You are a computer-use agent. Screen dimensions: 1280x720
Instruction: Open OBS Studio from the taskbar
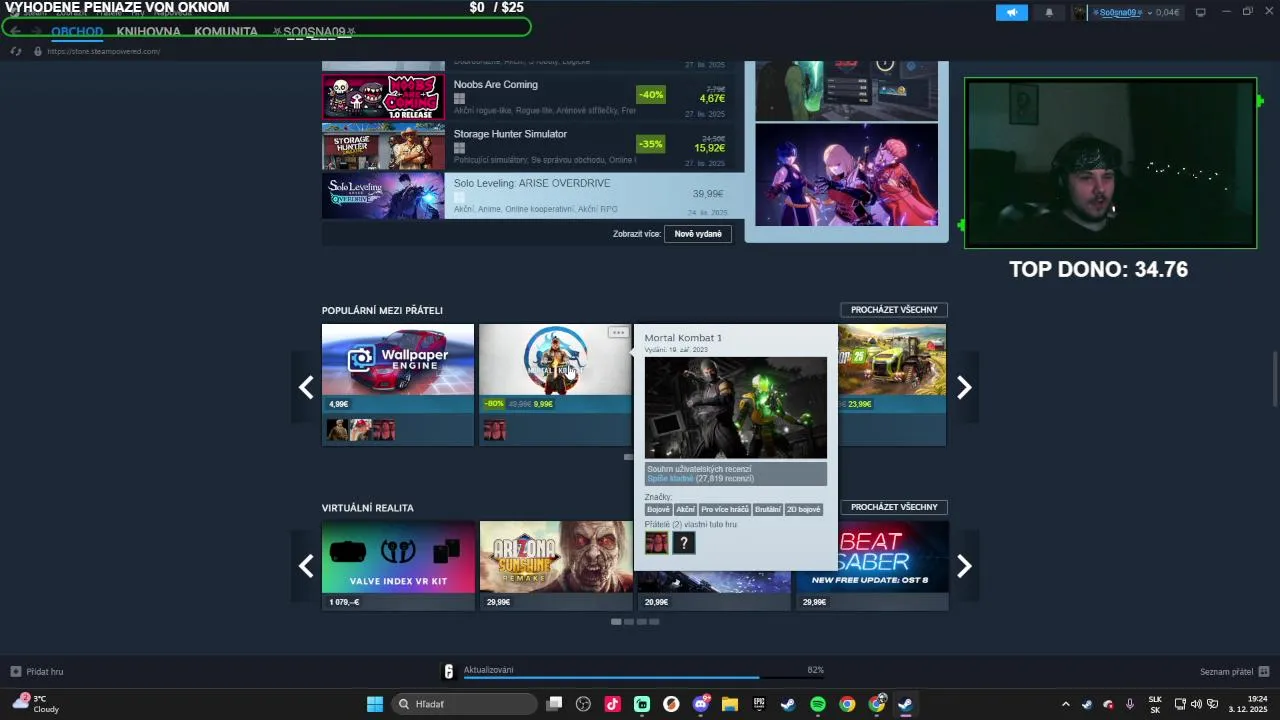pos(584,704)
